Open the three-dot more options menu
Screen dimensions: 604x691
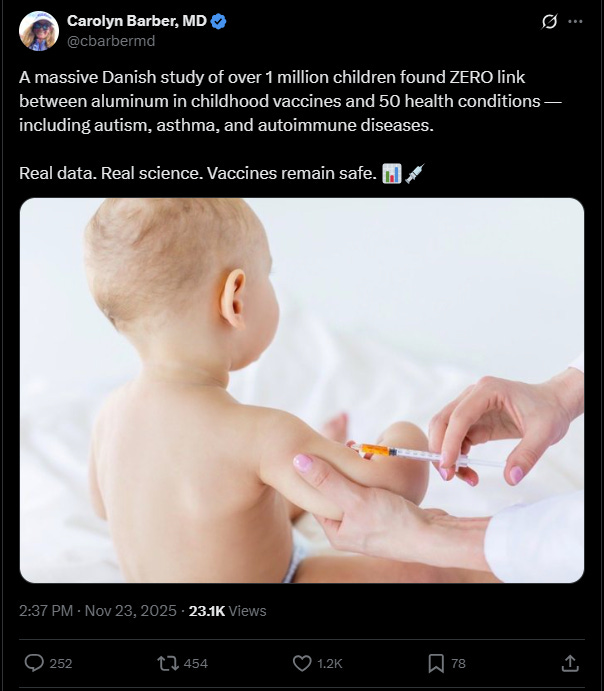pos(575,21)
